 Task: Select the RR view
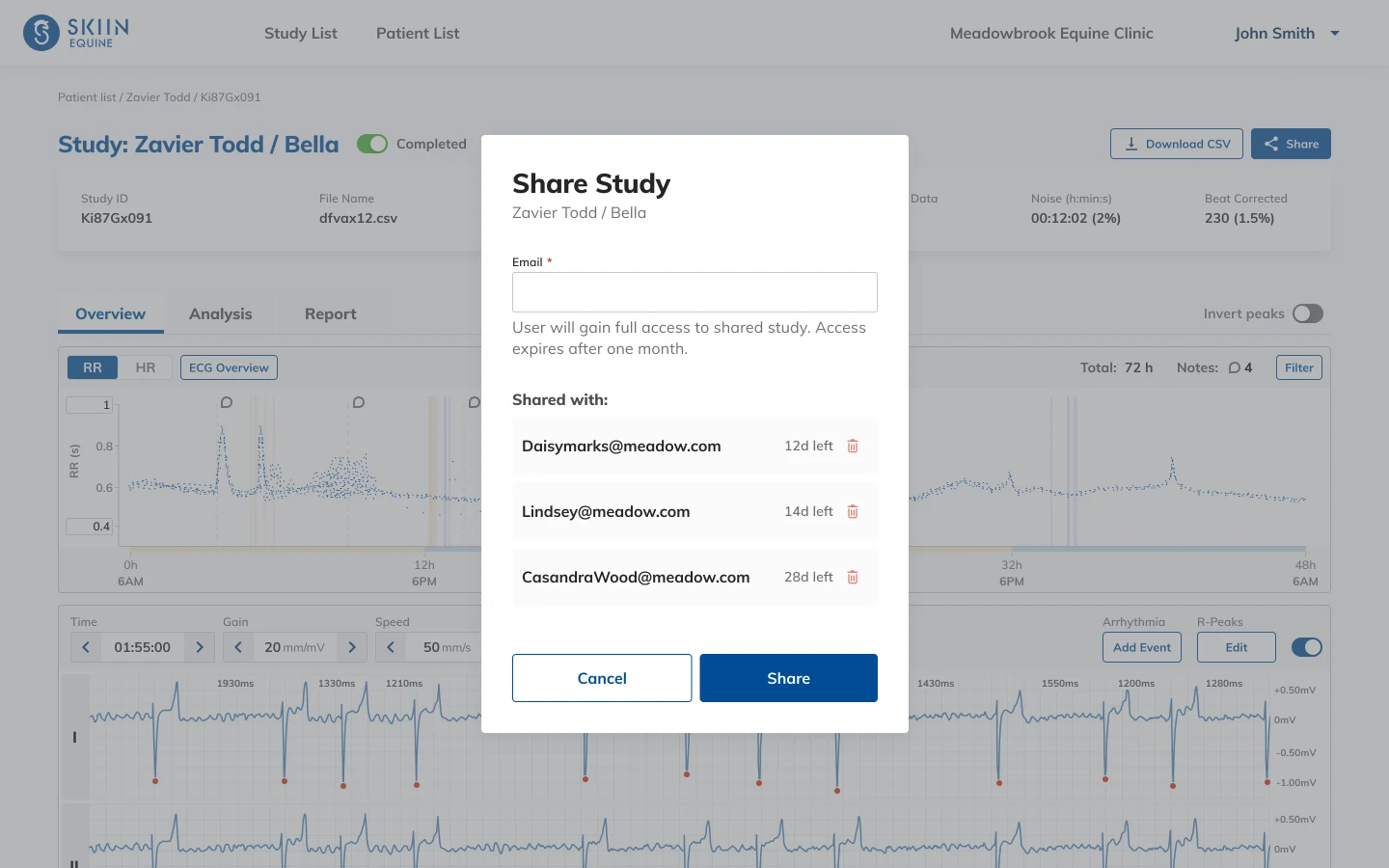tap(93, 367)
